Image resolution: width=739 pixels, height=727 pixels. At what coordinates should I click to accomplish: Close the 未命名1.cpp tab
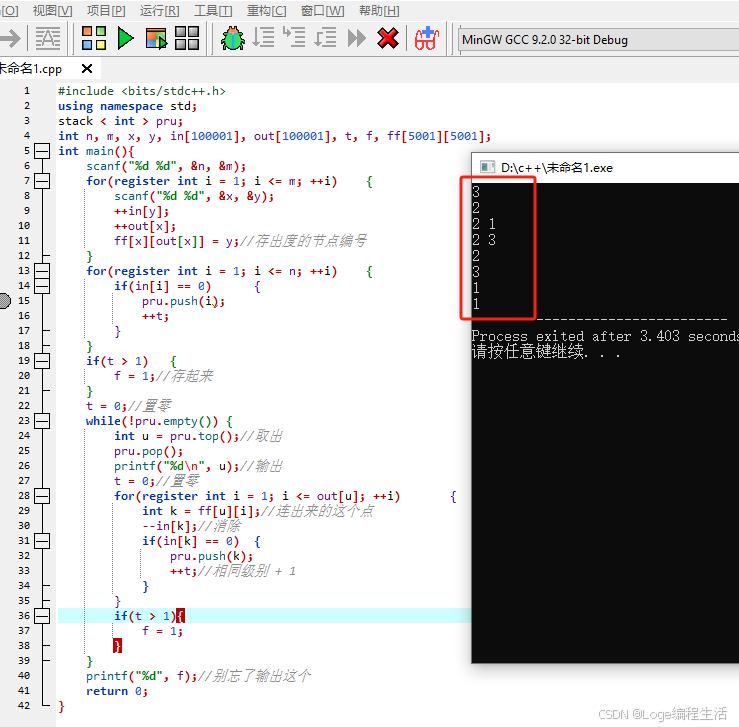[87, 69]
